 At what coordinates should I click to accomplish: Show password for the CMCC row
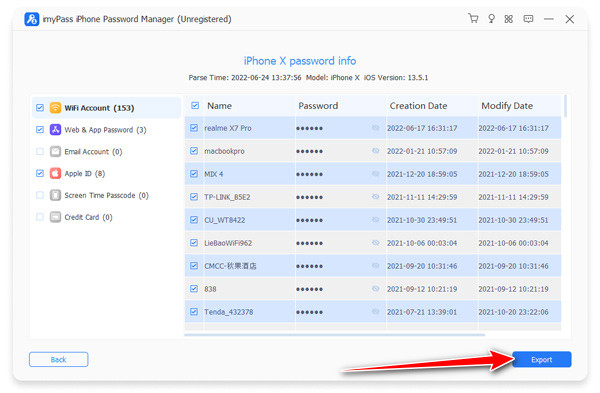(x=375, y=266)
